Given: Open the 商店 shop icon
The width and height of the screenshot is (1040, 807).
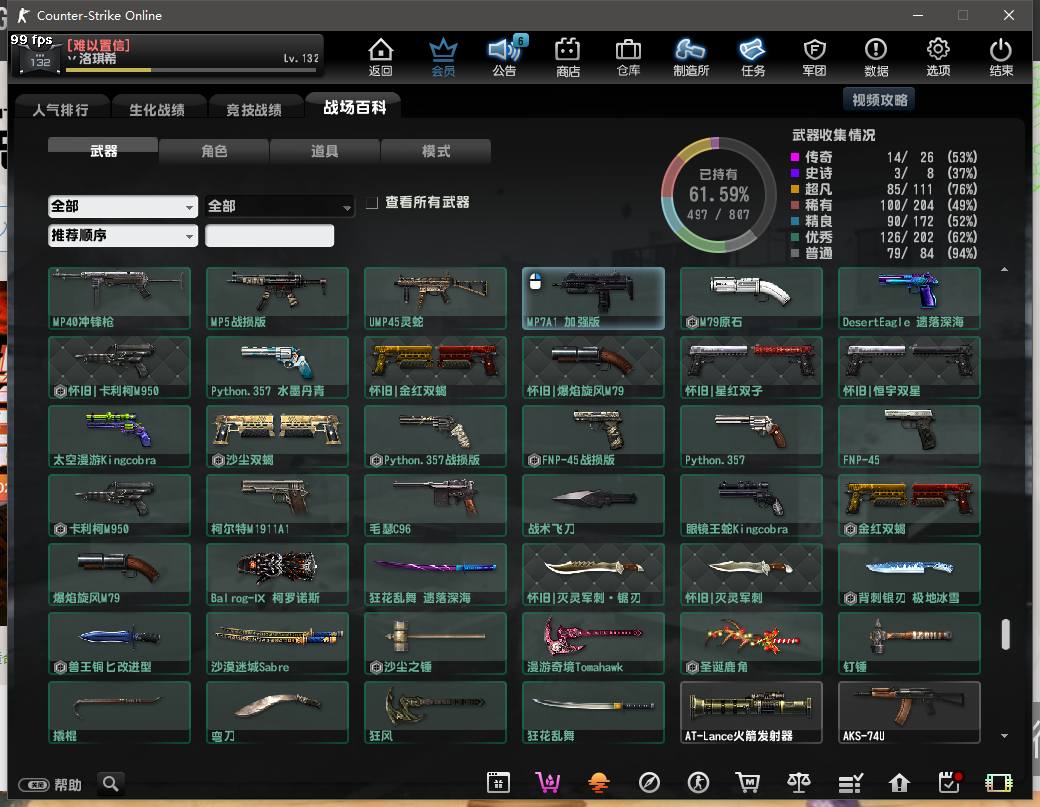Looking at the screenshot, I should click(568, 57).
